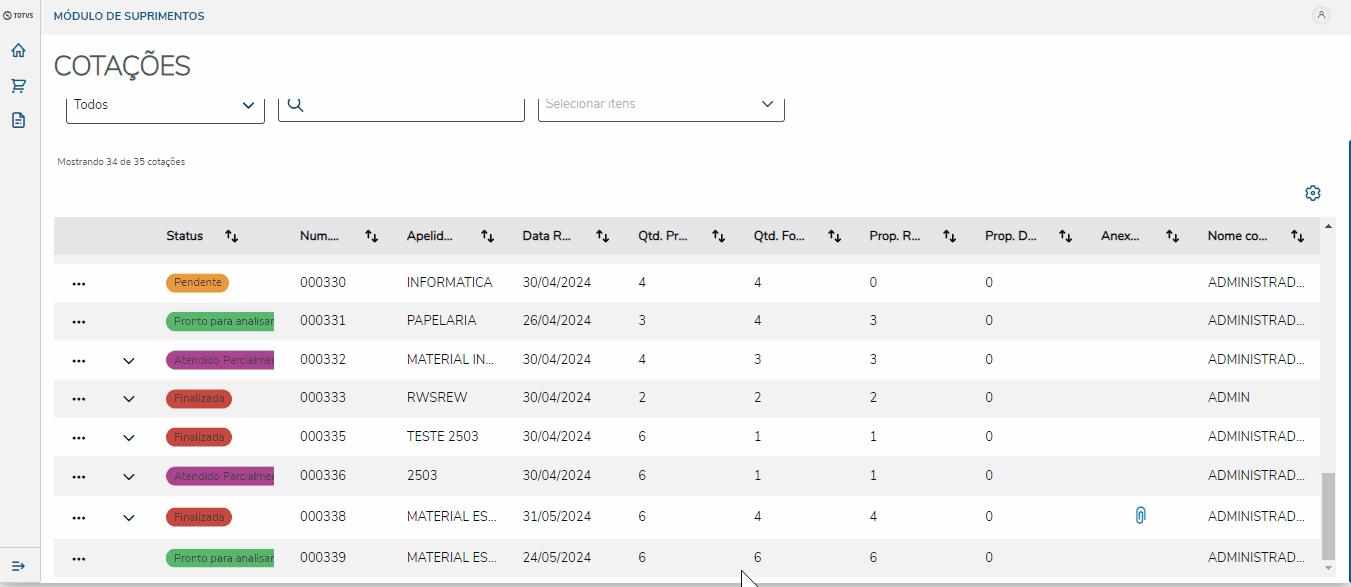Open the attachment paperclip for quotation 000338
This screenshot has width=1351, height=587.
tap(1140, 516)
